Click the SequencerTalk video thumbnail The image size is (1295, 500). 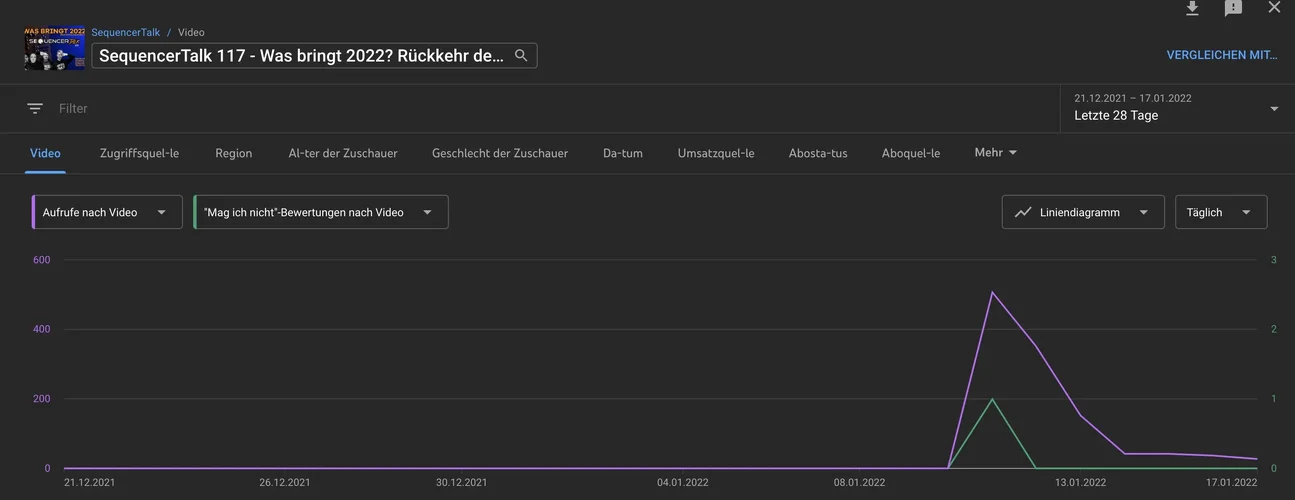(x=54, y=48)
